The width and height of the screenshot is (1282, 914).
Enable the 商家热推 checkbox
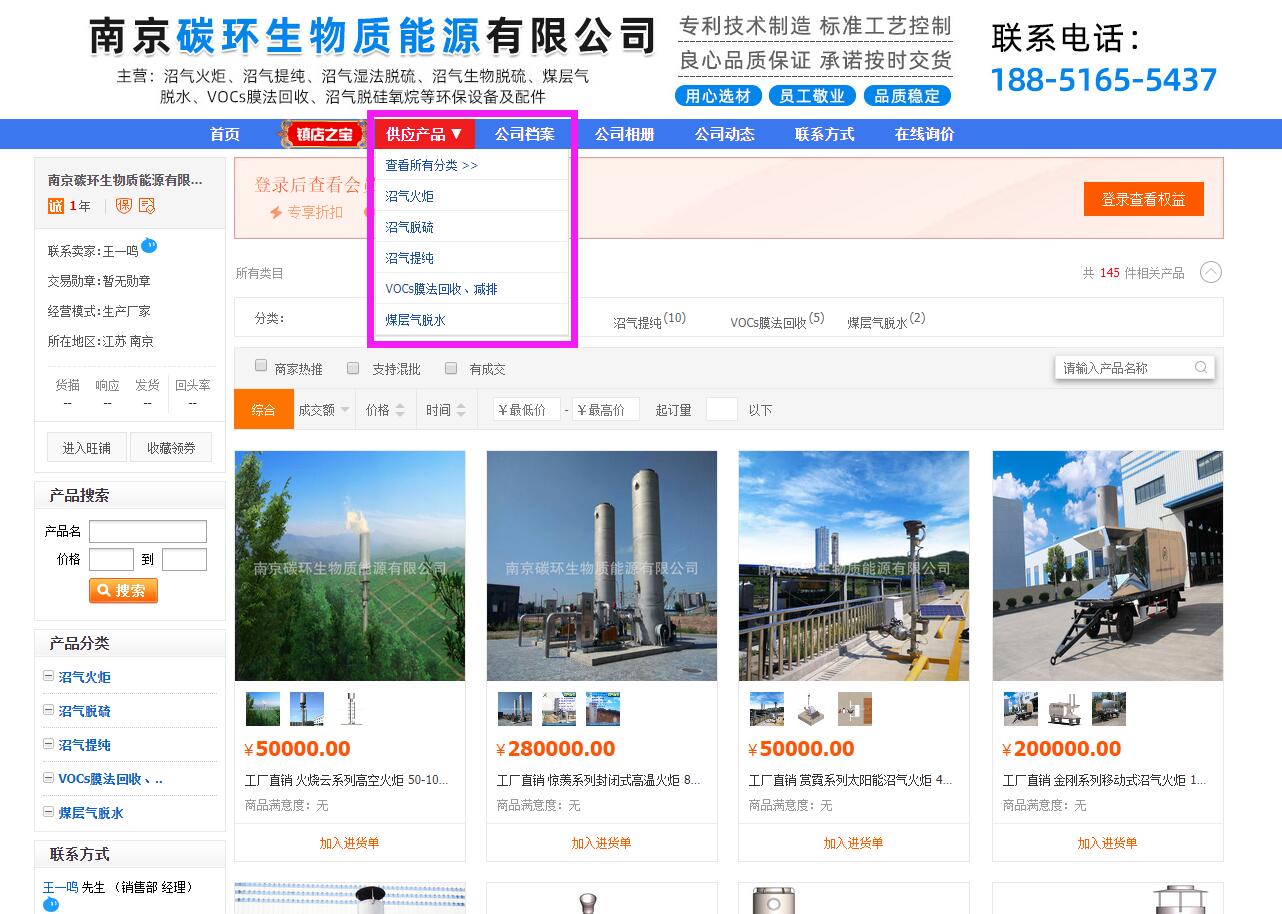pyautogui.click(x=261, y=366)
